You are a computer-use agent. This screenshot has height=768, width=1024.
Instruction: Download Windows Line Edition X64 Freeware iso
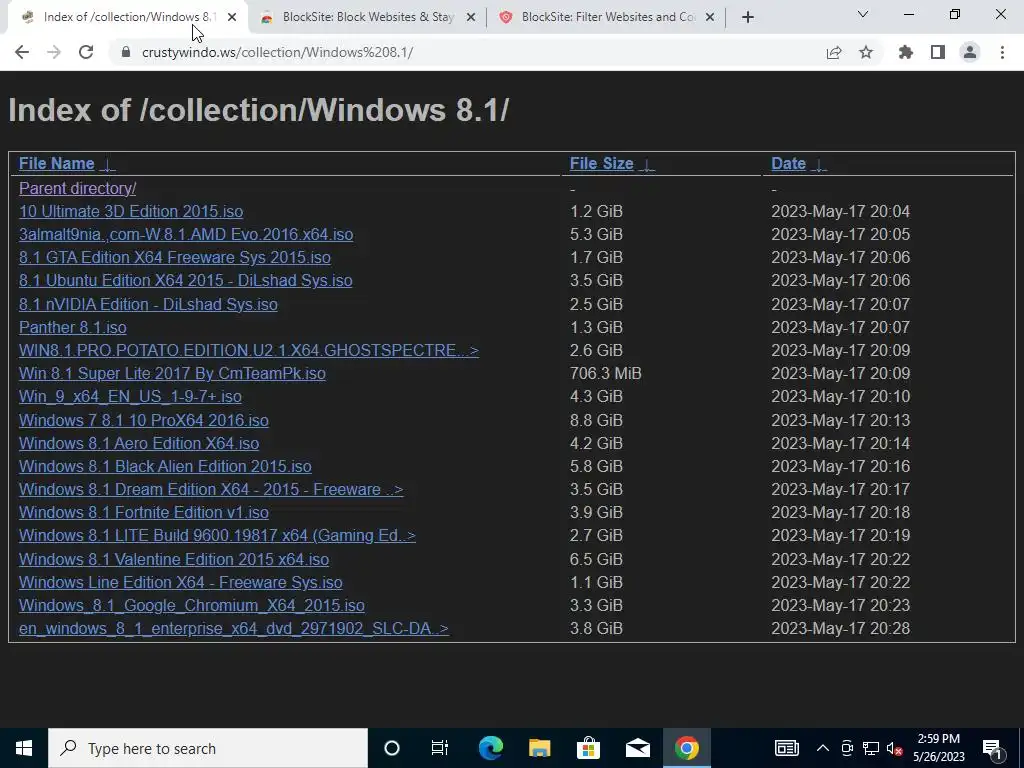point(181,583)
